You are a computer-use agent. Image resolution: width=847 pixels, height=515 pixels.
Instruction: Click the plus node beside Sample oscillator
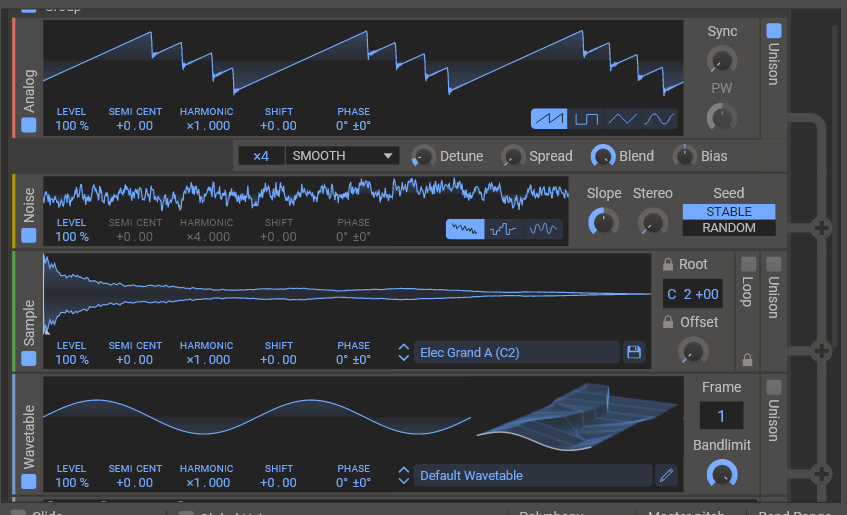point(821,351)
